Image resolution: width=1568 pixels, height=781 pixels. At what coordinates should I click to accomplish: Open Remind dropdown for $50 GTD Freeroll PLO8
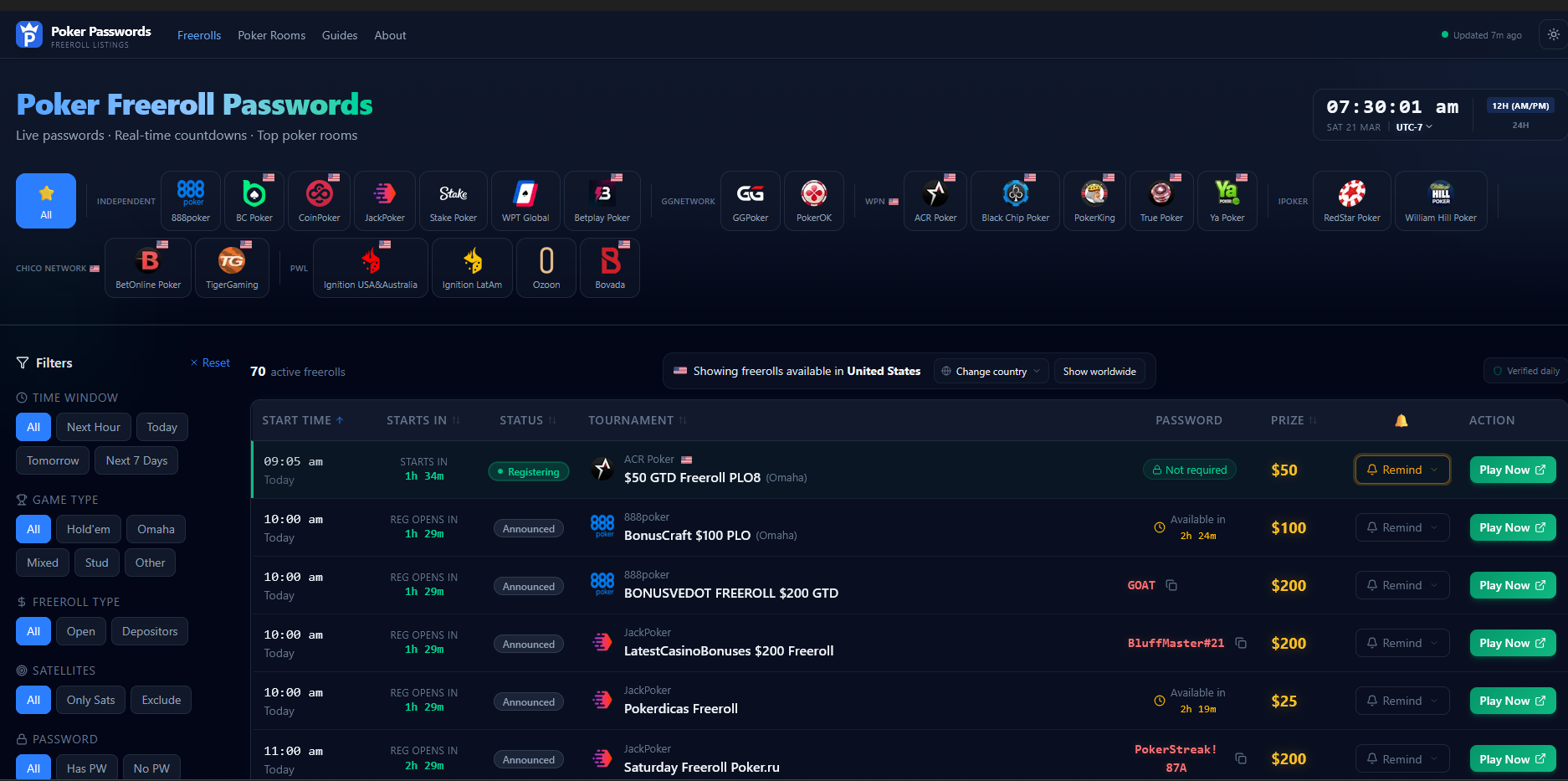point(1402,470)
